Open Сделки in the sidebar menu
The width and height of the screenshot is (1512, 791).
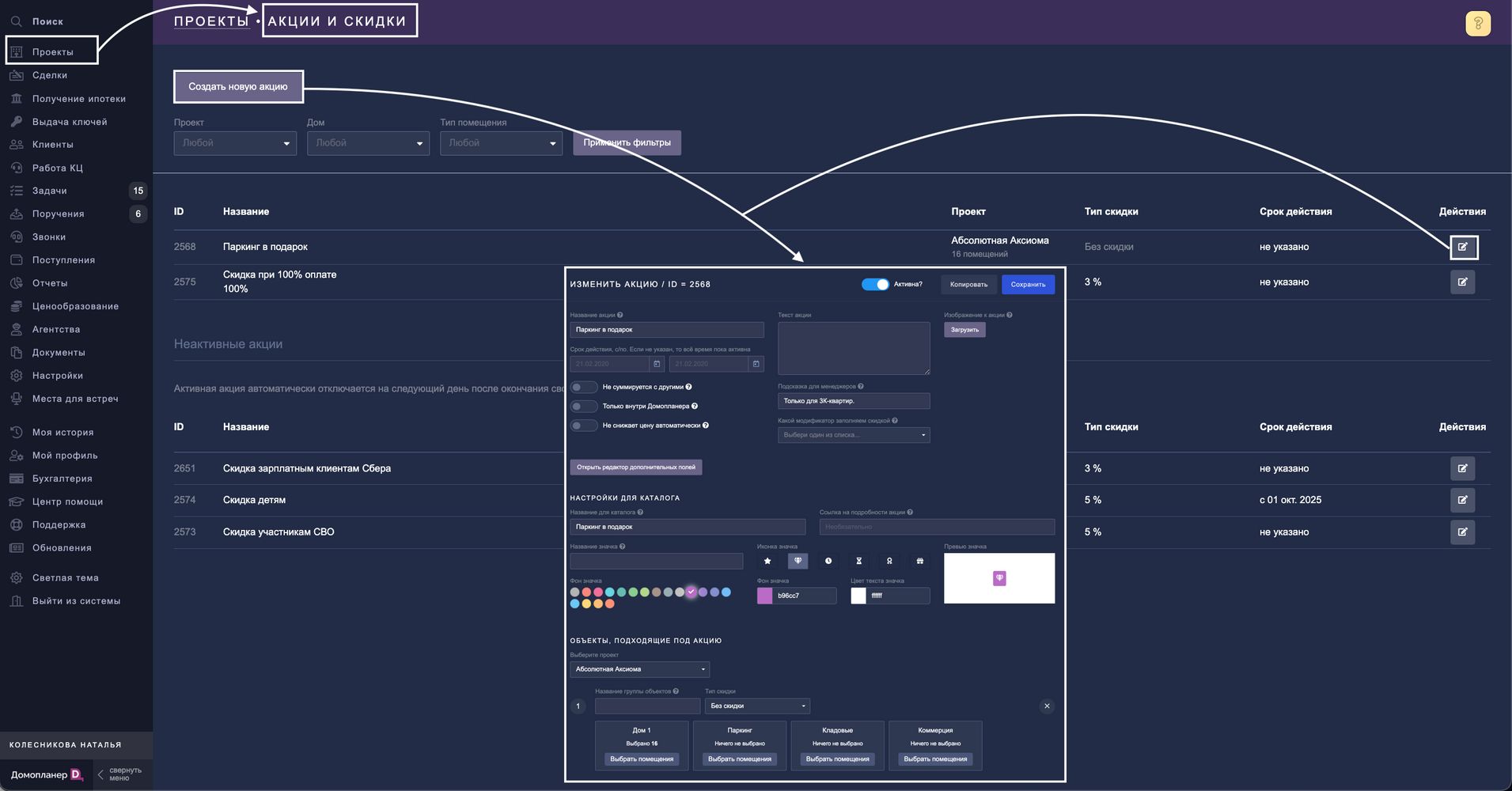point(50,75)
